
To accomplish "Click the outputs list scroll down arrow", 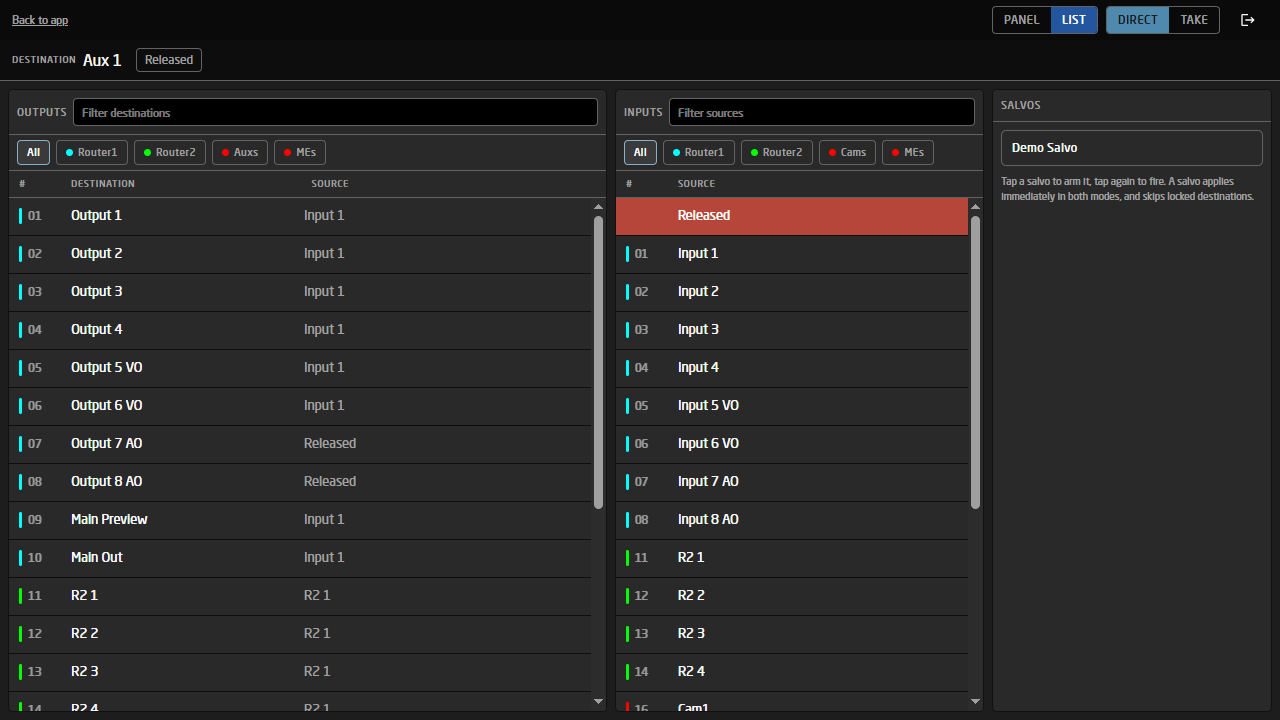I will (598, 702).
